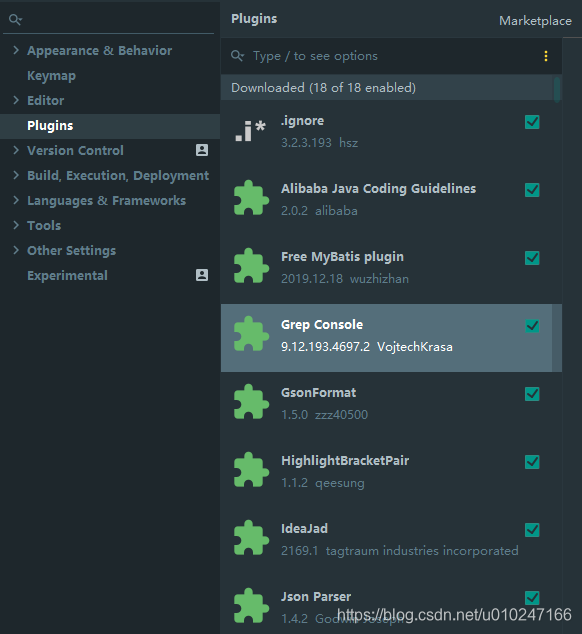Select the Other Settings category
This screenshot has height=634, width=582.
tap(72, 251)
